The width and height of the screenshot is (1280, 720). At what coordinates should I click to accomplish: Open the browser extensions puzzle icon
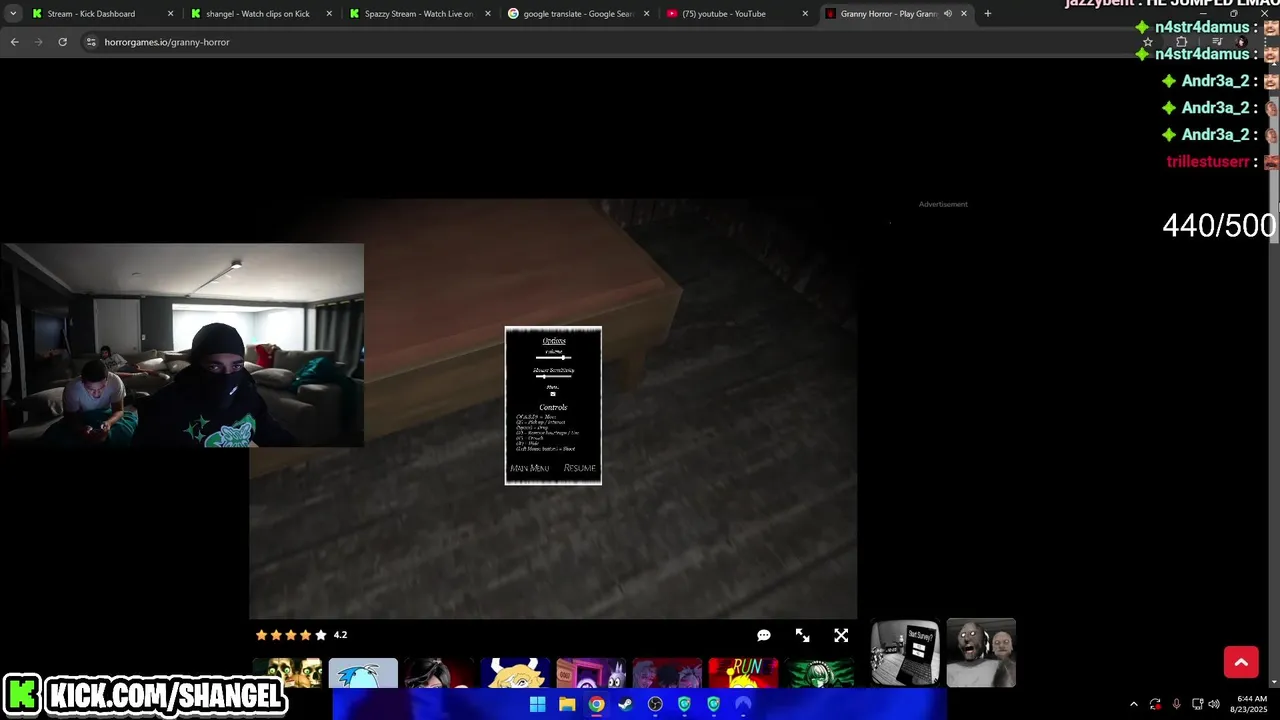coord(1181,42)
